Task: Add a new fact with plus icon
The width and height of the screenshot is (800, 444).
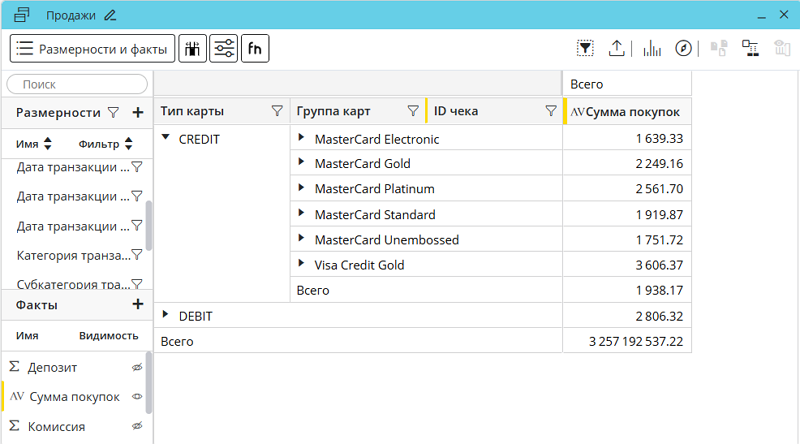Action: click(x=138, y=304)
